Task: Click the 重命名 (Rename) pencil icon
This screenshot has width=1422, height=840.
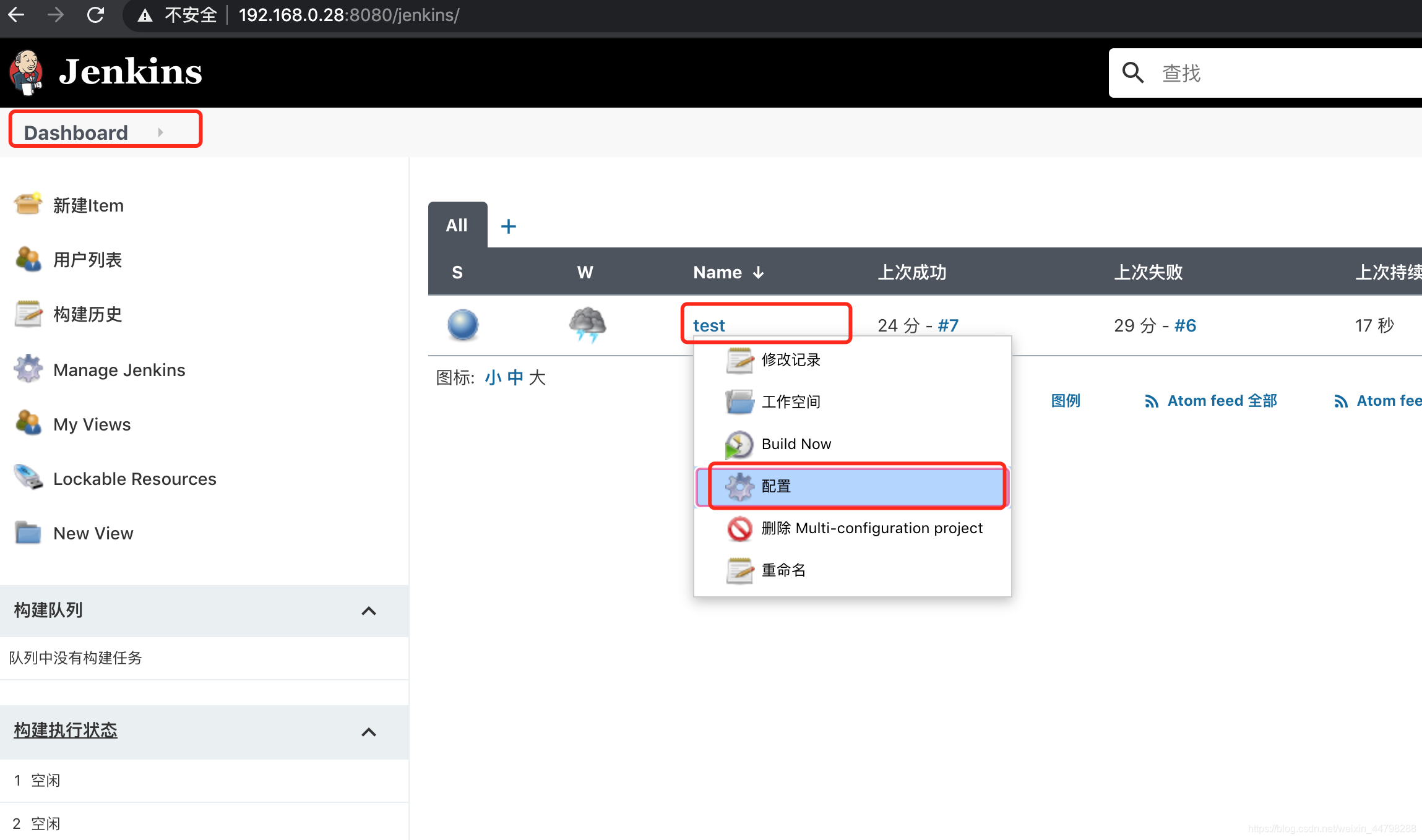Action: pos(739,570)
